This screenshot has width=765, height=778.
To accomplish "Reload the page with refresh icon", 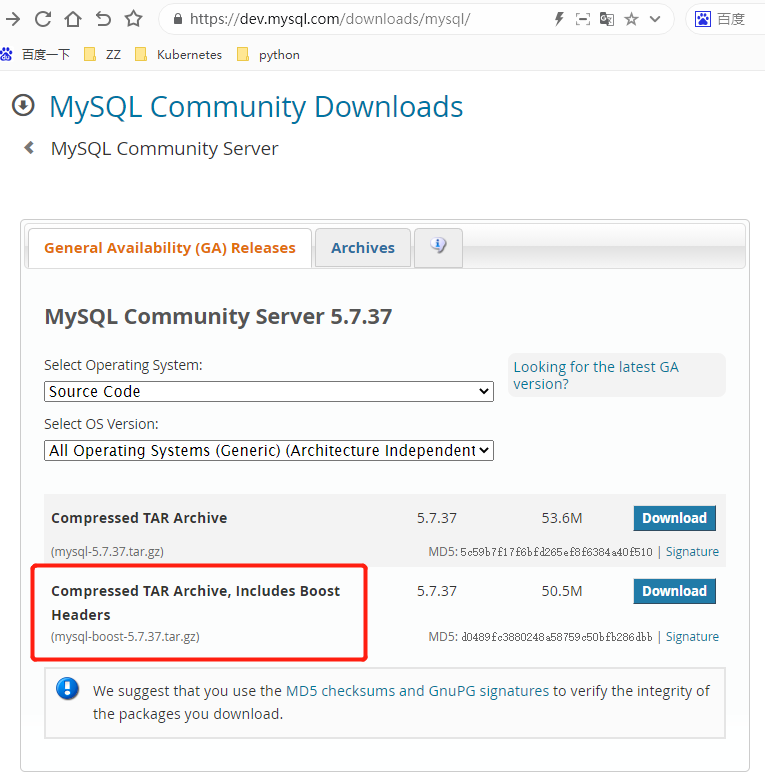I will tap(43, 19).
